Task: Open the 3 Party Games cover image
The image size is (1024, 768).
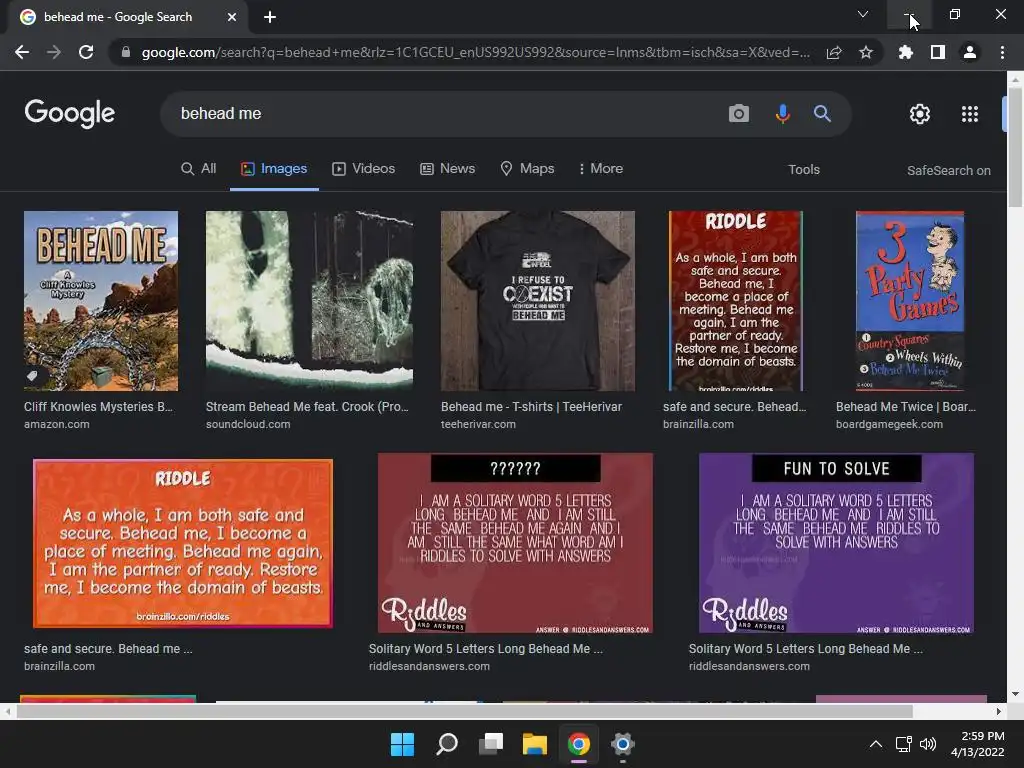Action: 910,300
